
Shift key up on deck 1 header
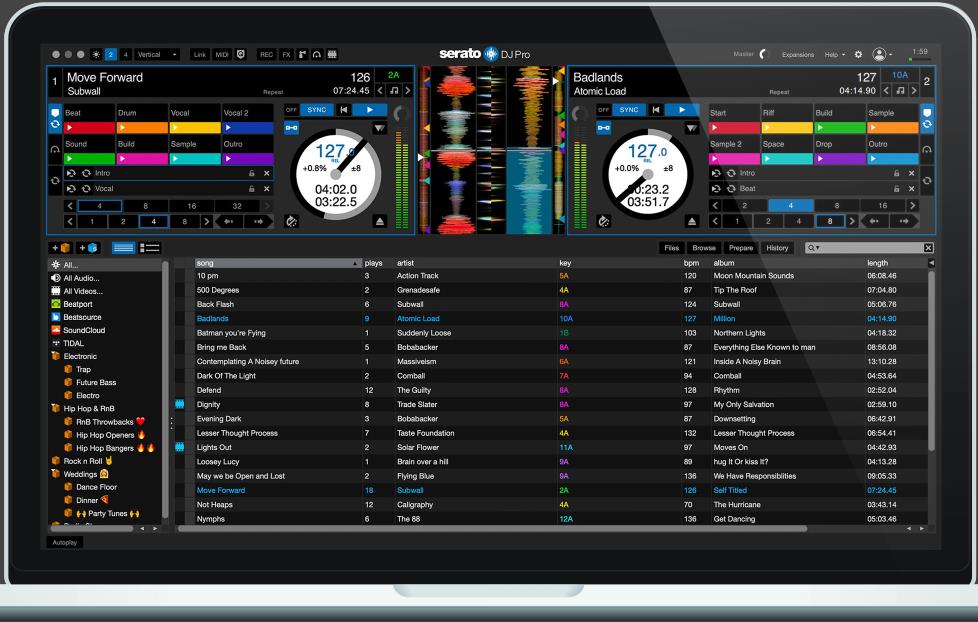408,90
